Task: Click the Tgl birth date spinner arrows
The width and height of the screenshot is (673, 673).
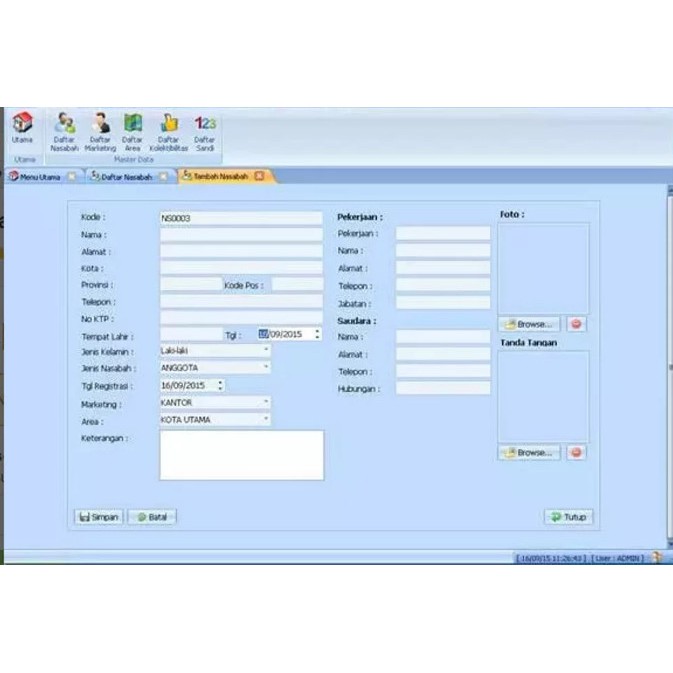Action: (317, 334)
